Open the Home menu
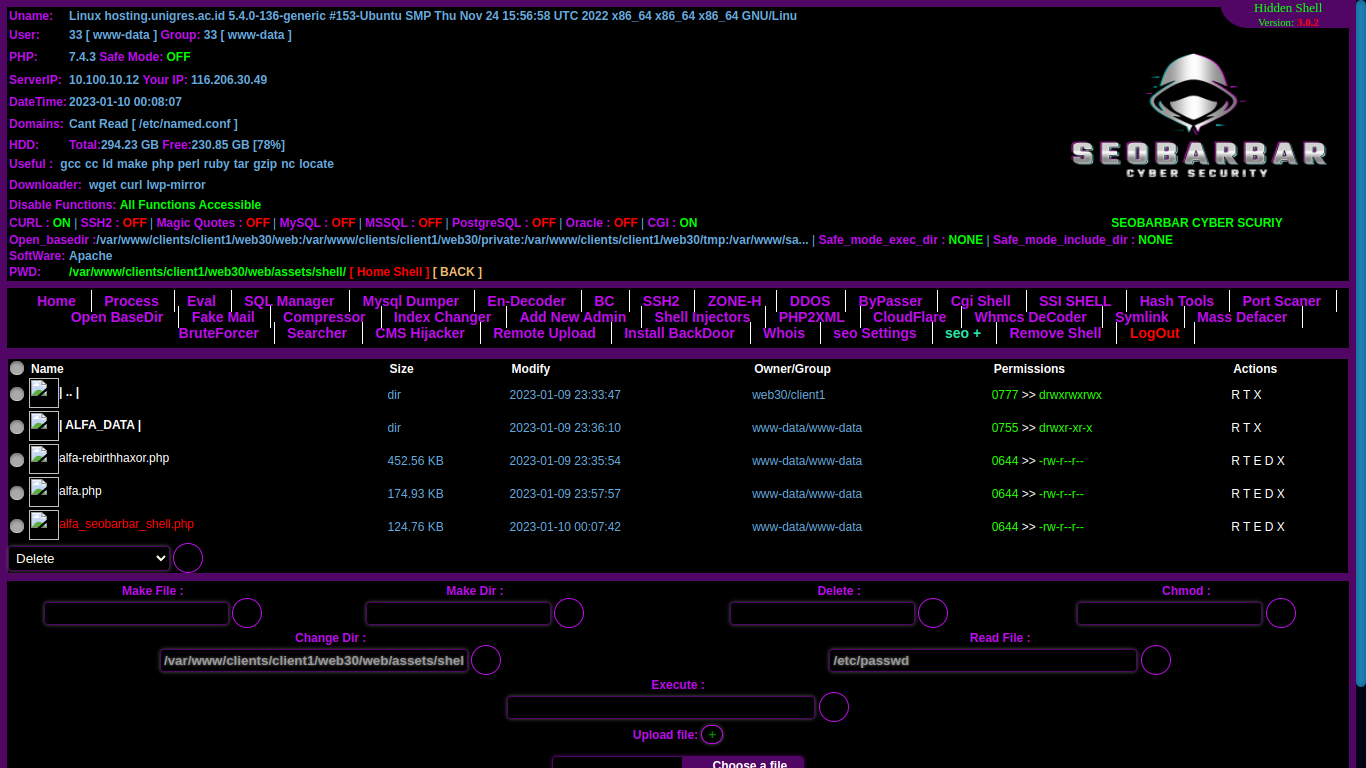Screen dimensions: 1366x768 [x=56, y=301]
